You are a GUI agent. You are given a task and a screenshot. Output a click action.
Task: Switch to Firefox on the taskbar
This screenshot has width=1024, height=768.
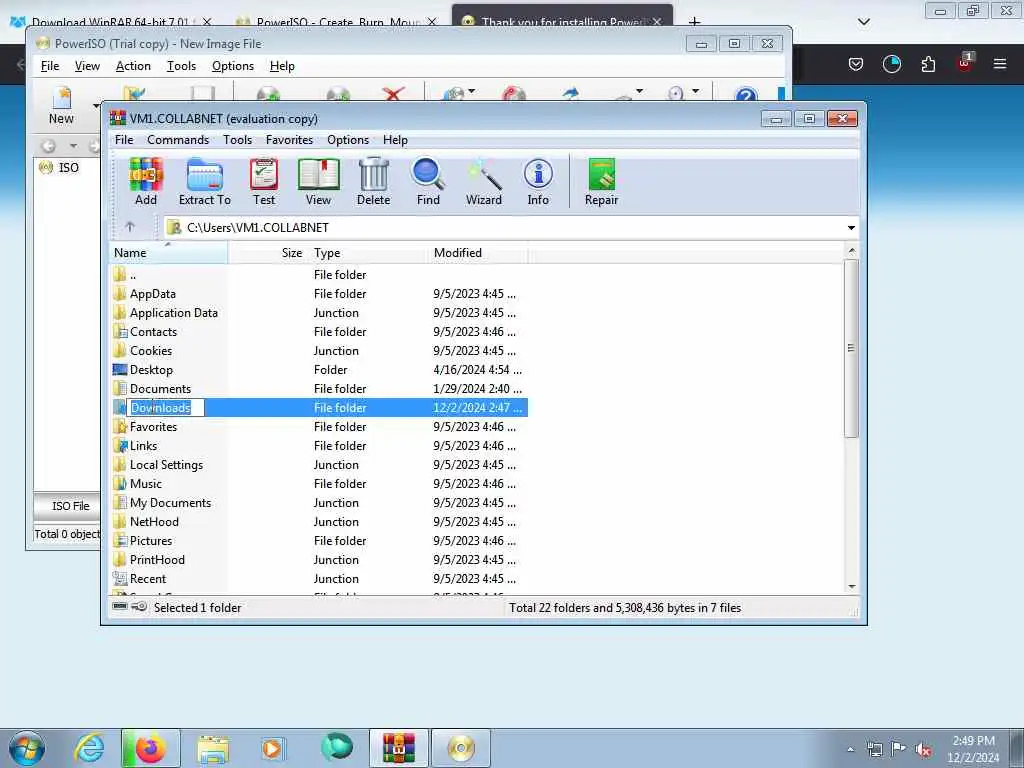150,748
